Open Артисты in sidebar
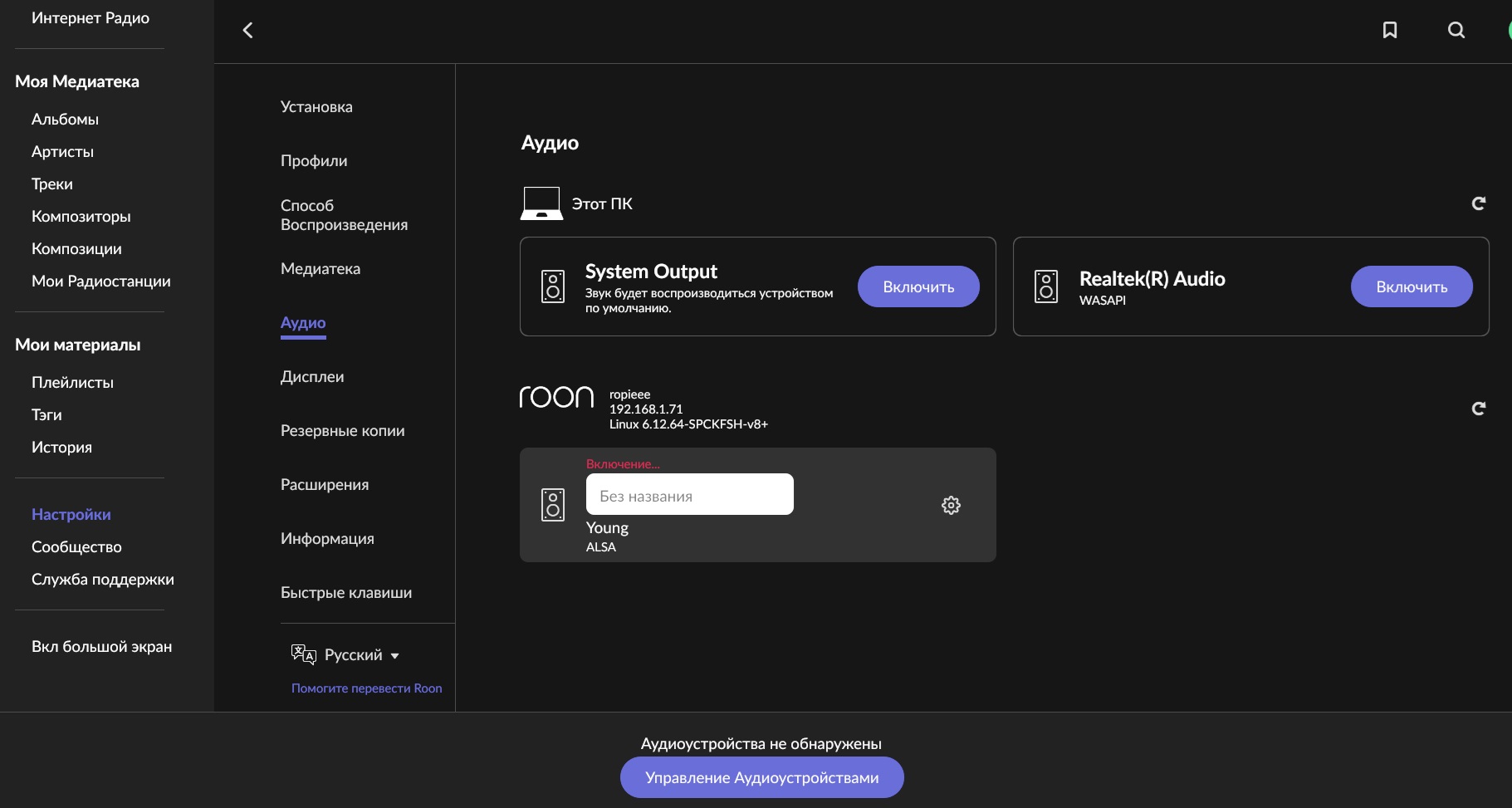This screenshot has width=1512, height=808. pos(62,152)
